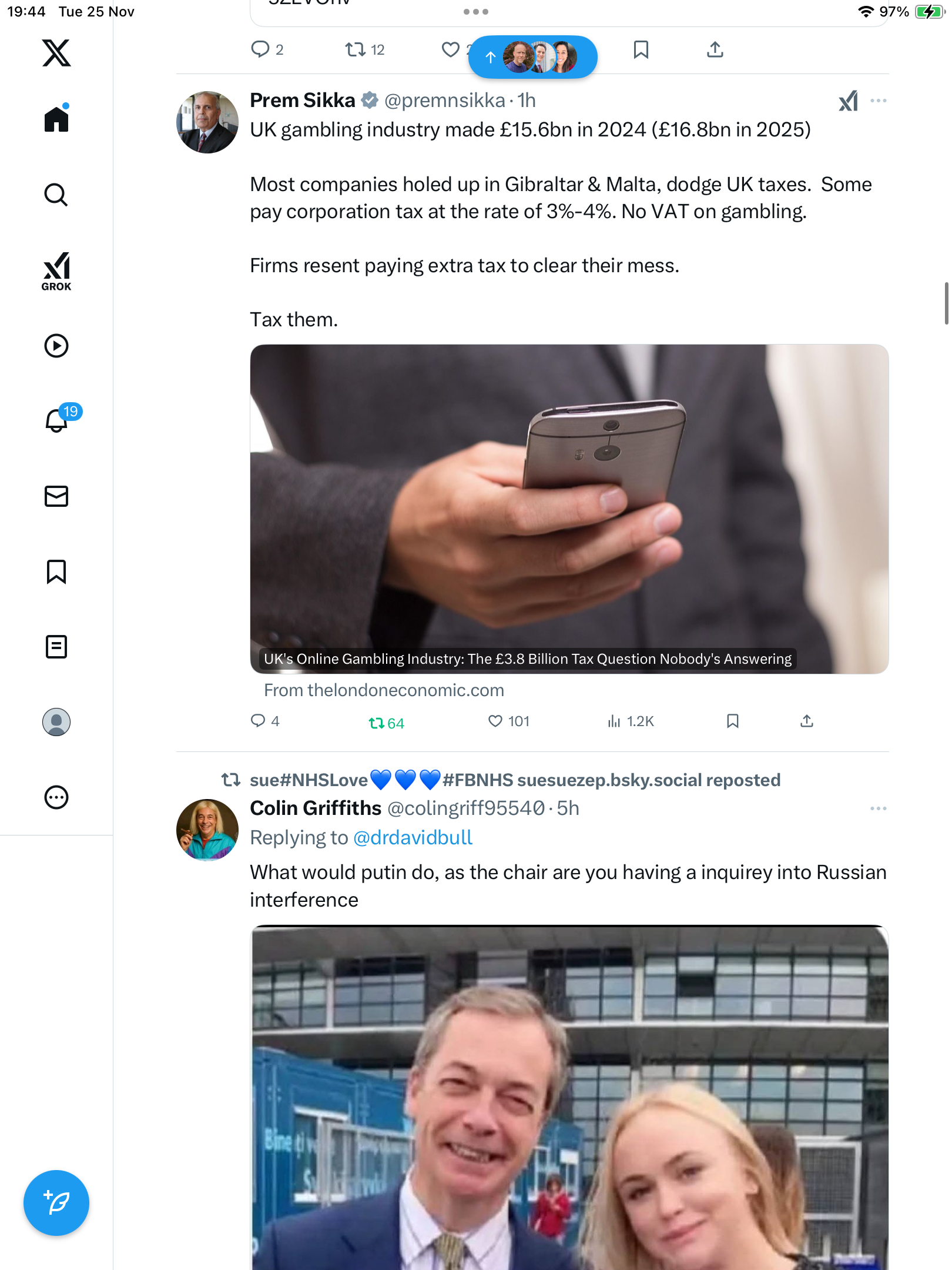Open Bookmarks in the sidebar
This screenshot has height=1270, width=952.
(56, 571)
